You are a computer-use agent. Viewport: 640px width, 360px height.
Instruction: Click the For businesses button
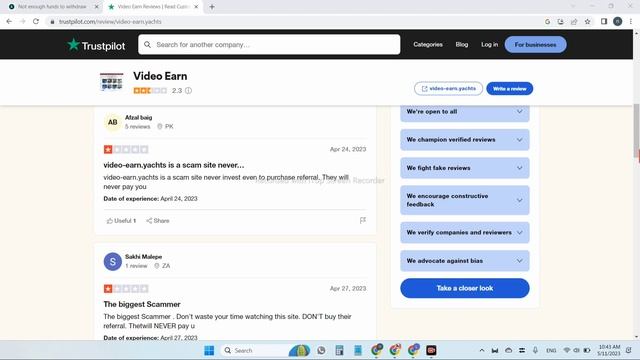point(536,44)
